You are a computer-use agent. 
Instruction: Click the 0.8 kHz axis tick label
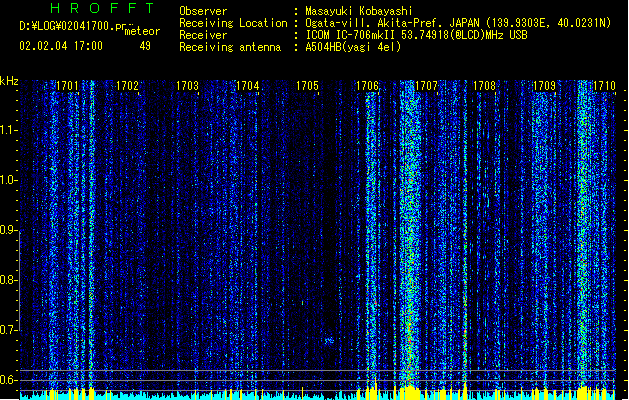[8, 280]
